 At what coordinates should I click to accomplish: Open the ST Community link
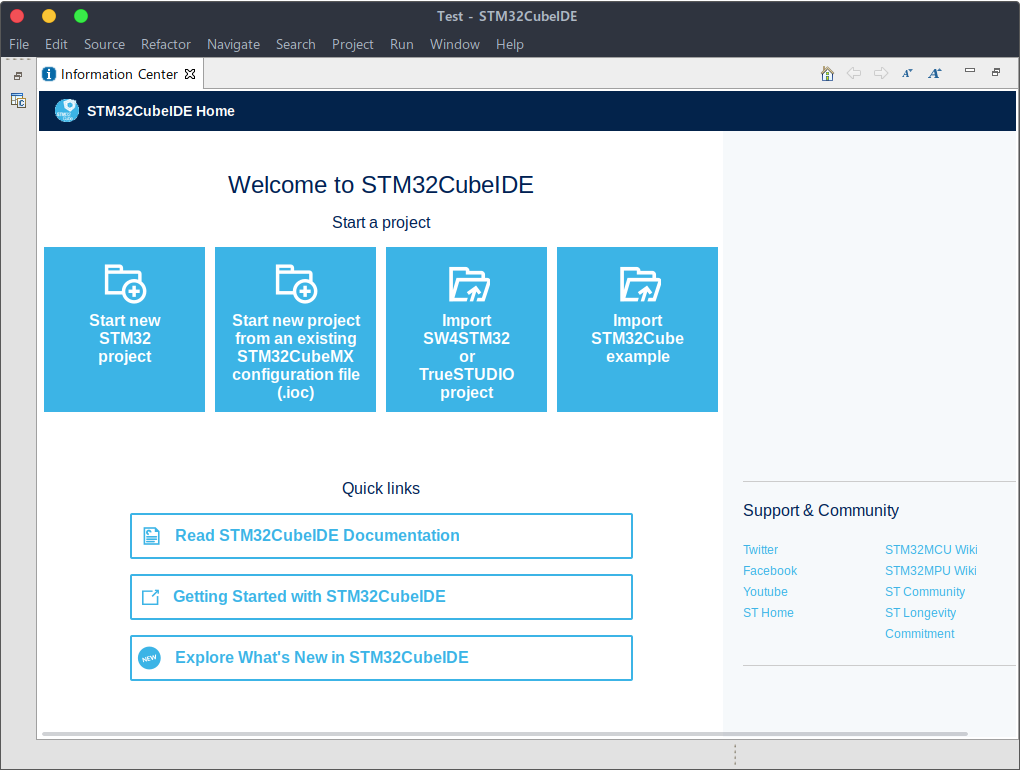pyautogui.click(x=924, y=592)
